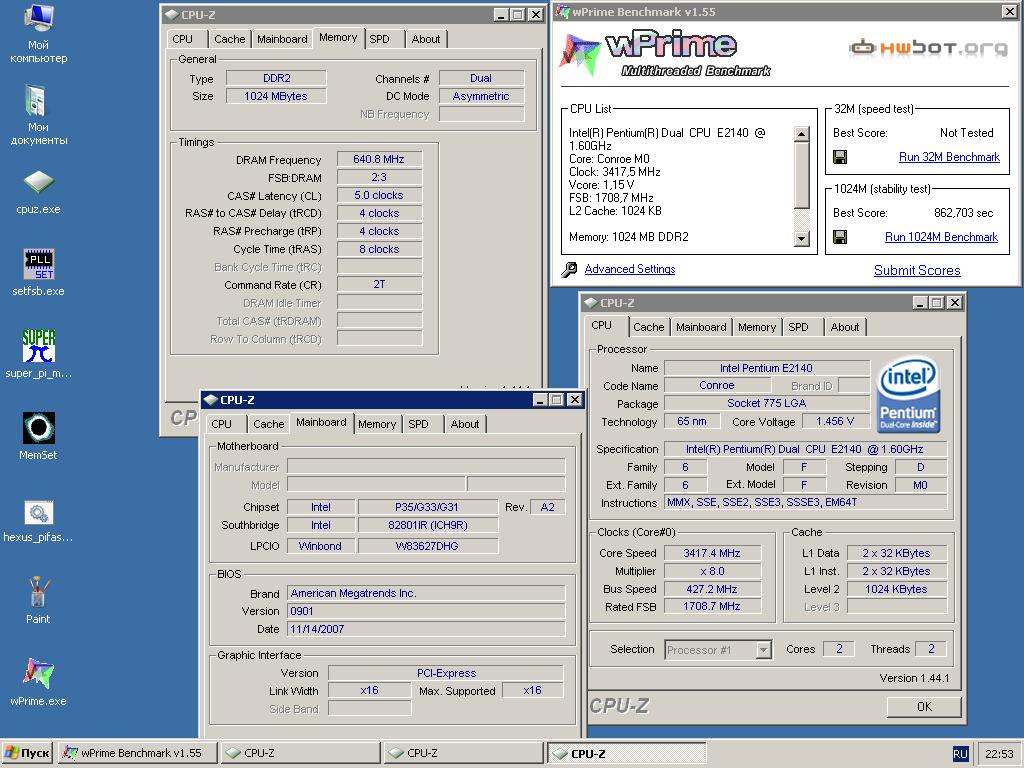Switch to wPrime Benchmark v1.55 taskbar button
1024x768 pixels.
coord(138,753)
